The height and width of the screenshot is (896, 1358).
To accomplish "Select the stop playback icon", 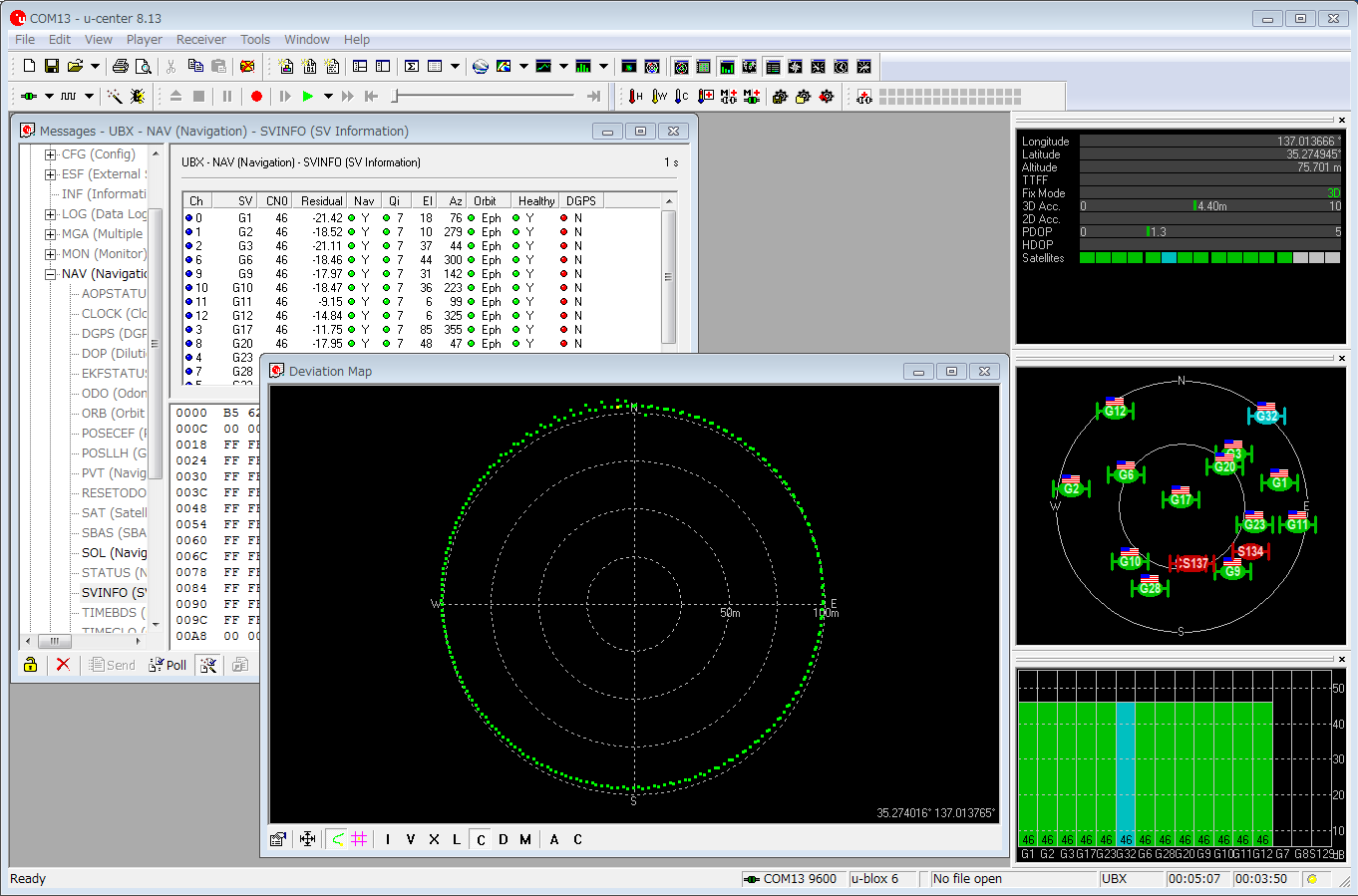I will 199,96.
